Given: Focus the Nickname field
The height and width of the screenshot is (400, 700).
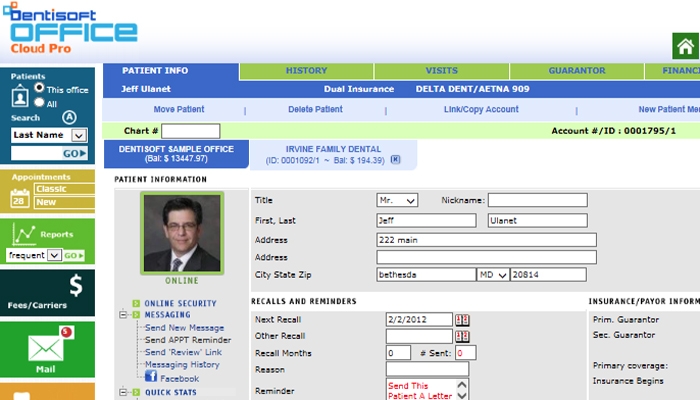Looking at the screenshot, I should [538, 200].
